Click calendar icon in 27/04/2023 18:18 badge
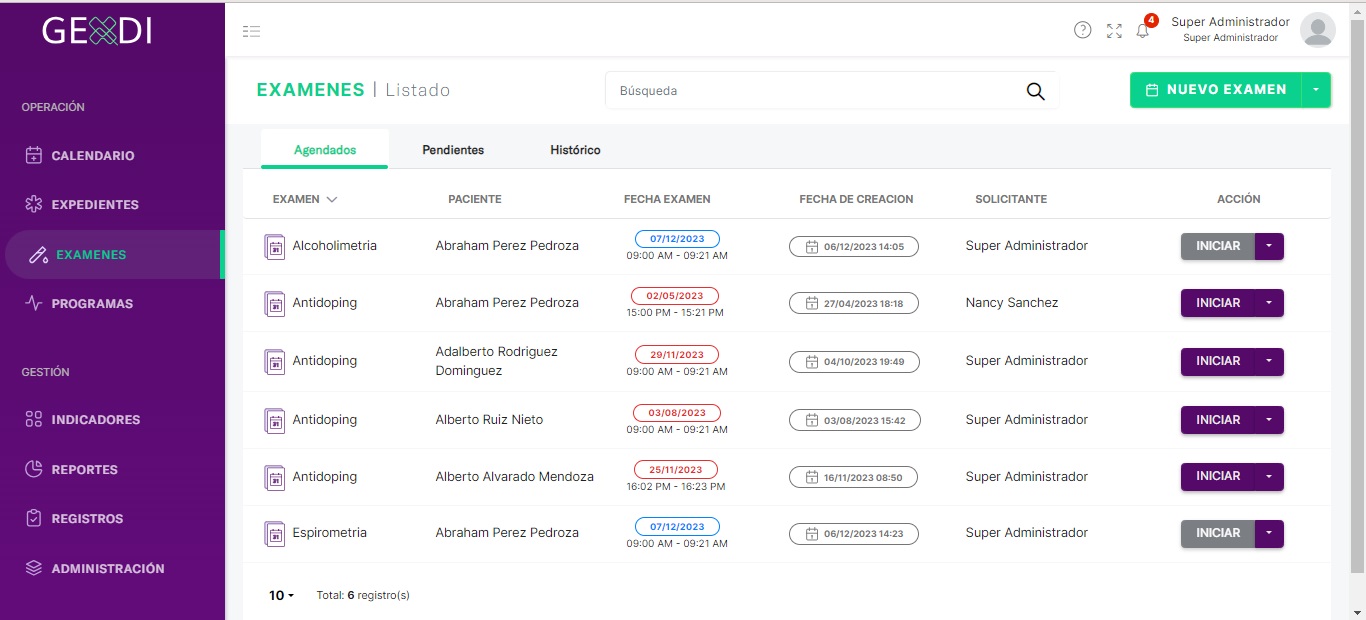Viewport: 1366px width, 620px height. point(812,303)
